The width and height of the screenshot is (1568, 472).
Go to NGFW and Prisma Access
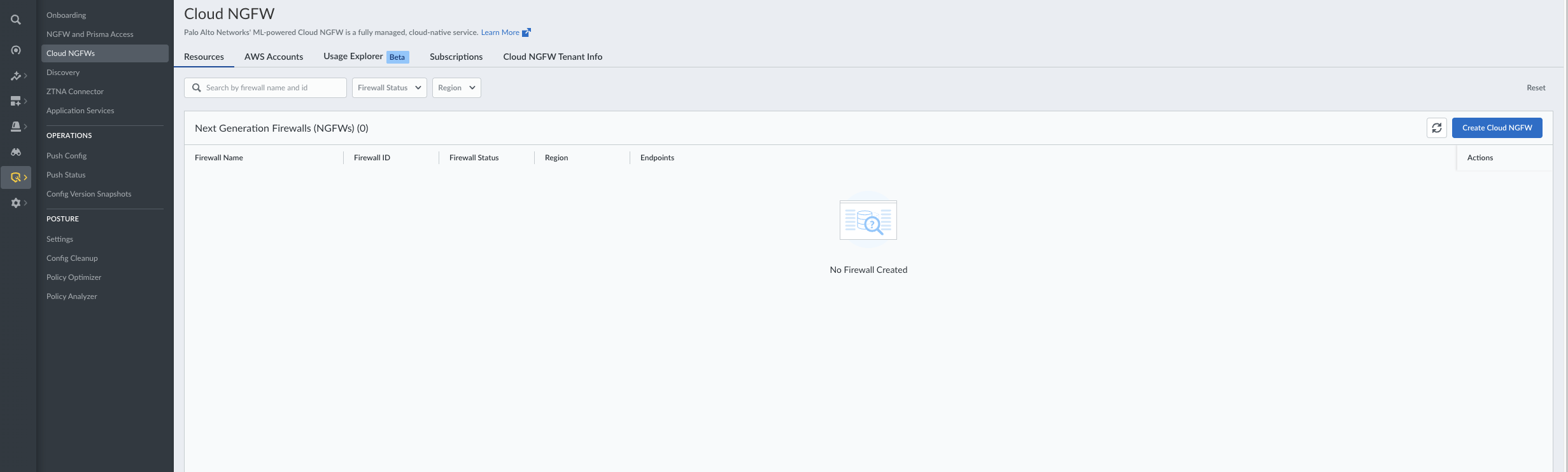105,34
